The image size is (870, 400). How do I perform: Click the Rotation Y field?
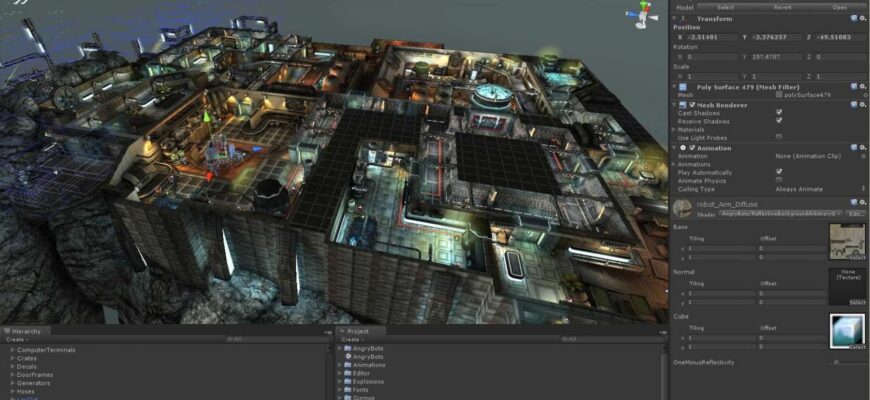(x=776, y=57)
